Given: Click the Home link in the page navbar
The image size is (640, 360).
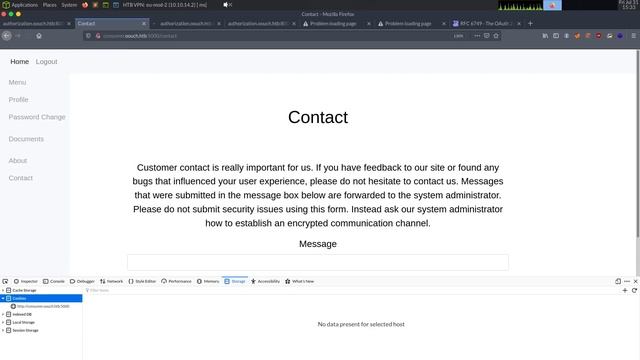Looking at the screenshot, I should coord(20,62).
